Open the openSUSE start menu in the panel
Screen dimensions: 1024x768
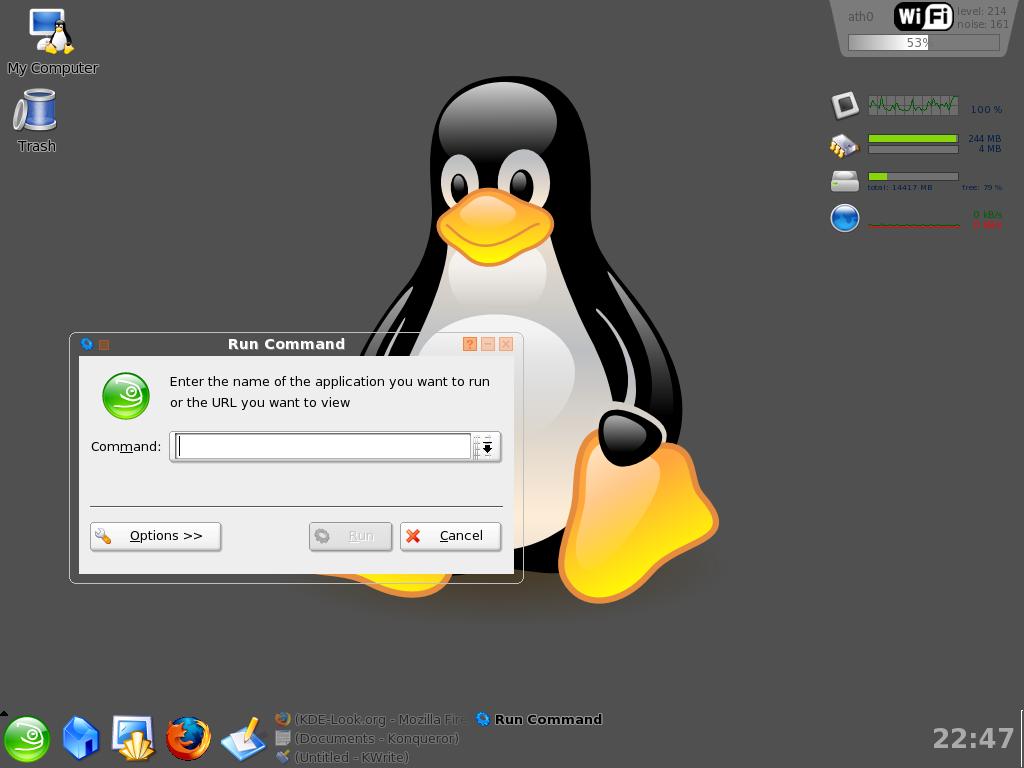27,739
